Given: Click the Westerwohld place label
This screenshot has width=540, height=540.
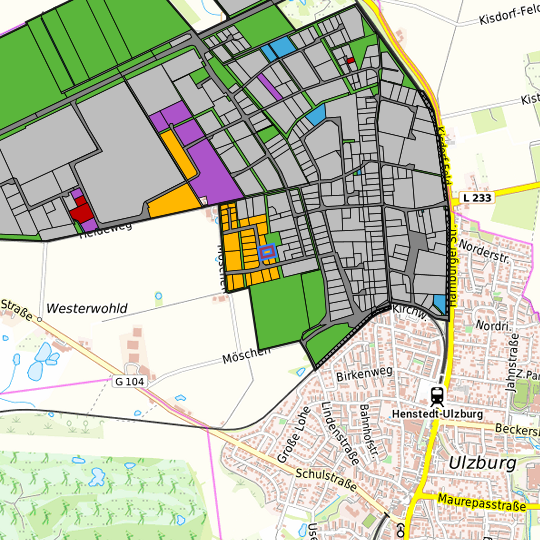Looking at the screenshot, I should pos(87,308).
